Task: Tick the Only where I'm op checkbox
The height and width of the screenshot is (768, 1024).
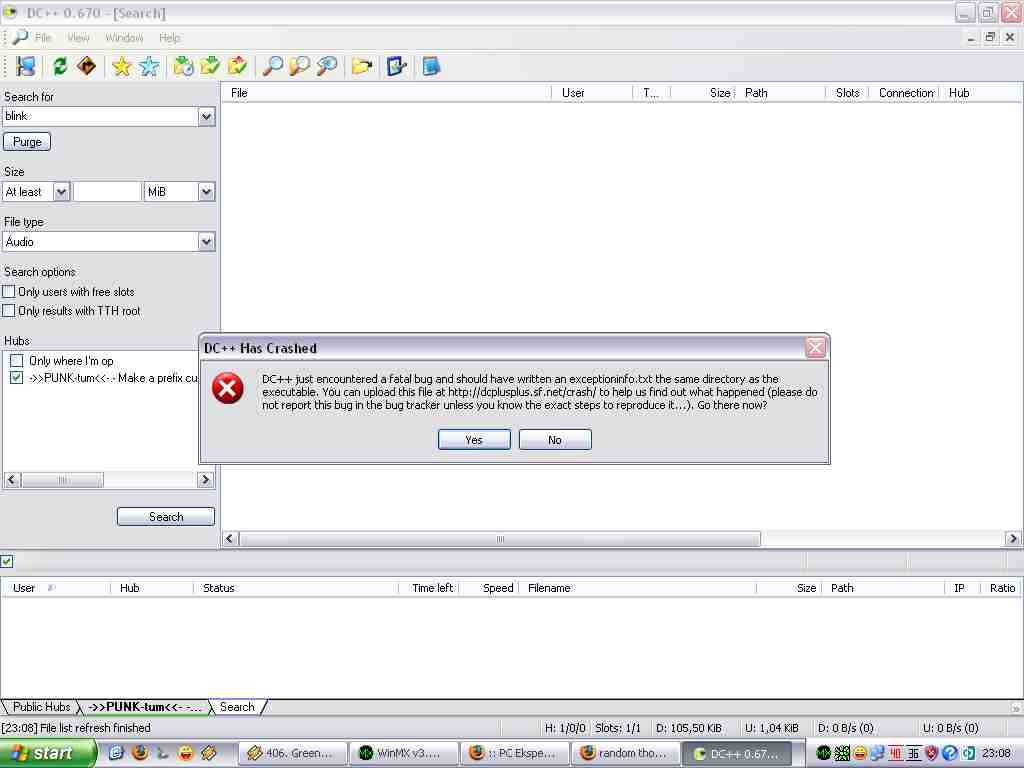Action: [x=17, y=361]
